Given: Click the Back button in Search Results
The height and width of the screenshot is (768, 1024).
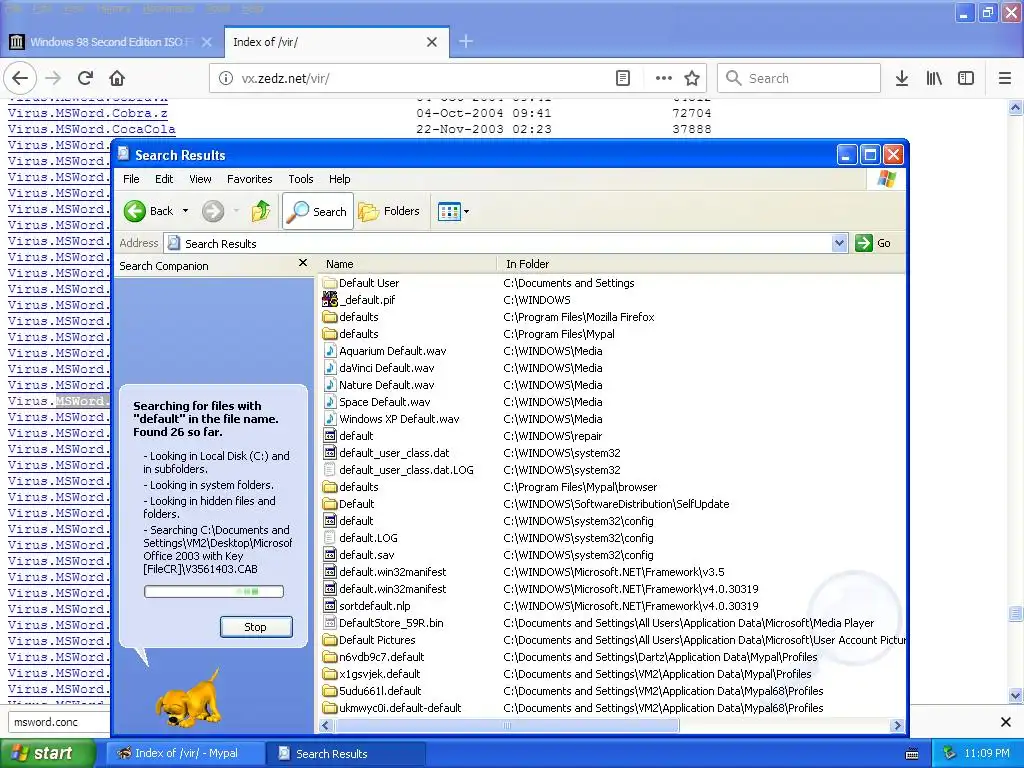Looking at the screenshot, I should tap(150, 211).
